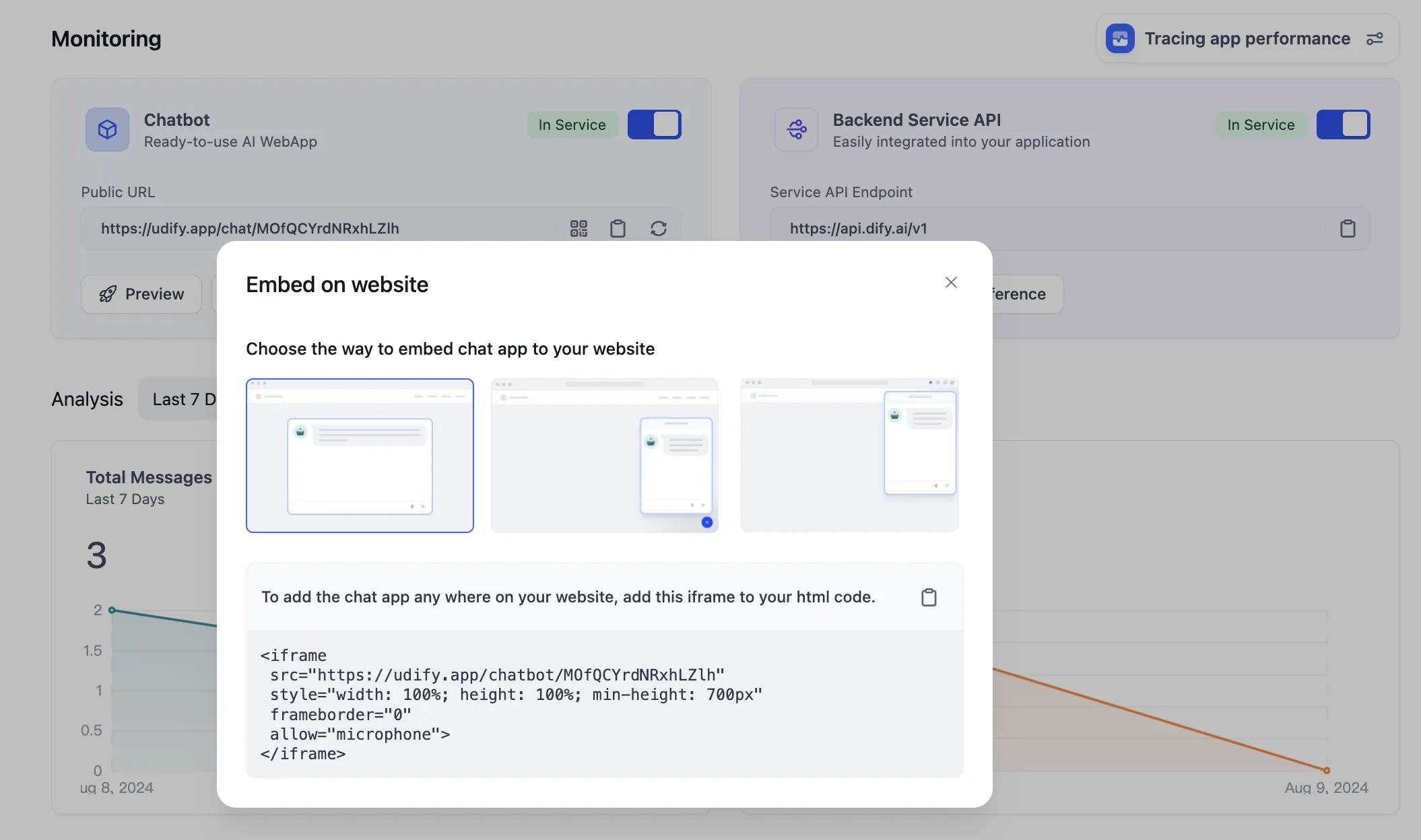Copy the iframe embed code

pyautogui.click(x=929, y=597)
